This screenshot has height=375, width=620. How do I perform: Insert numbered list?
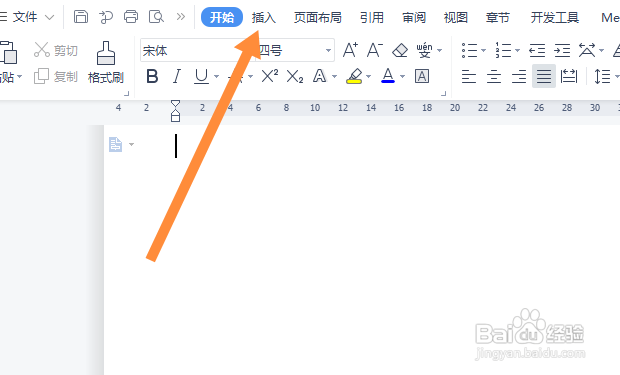[x=503, y=50]
